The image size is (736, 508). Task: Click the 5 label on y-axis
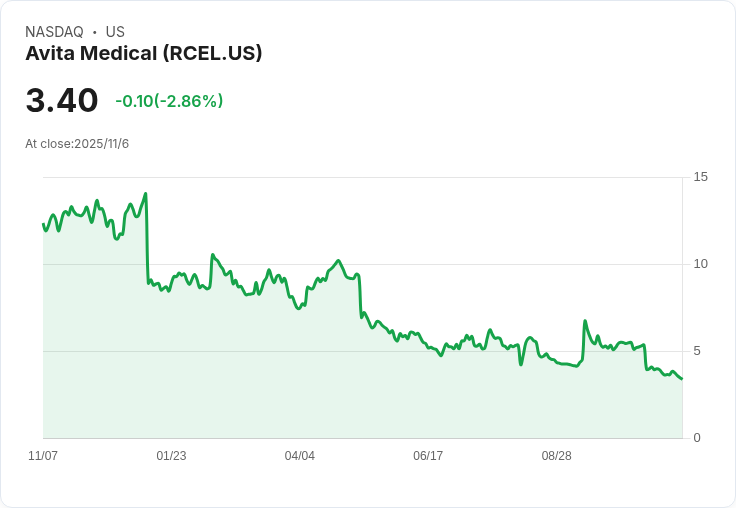click(697, 351)
